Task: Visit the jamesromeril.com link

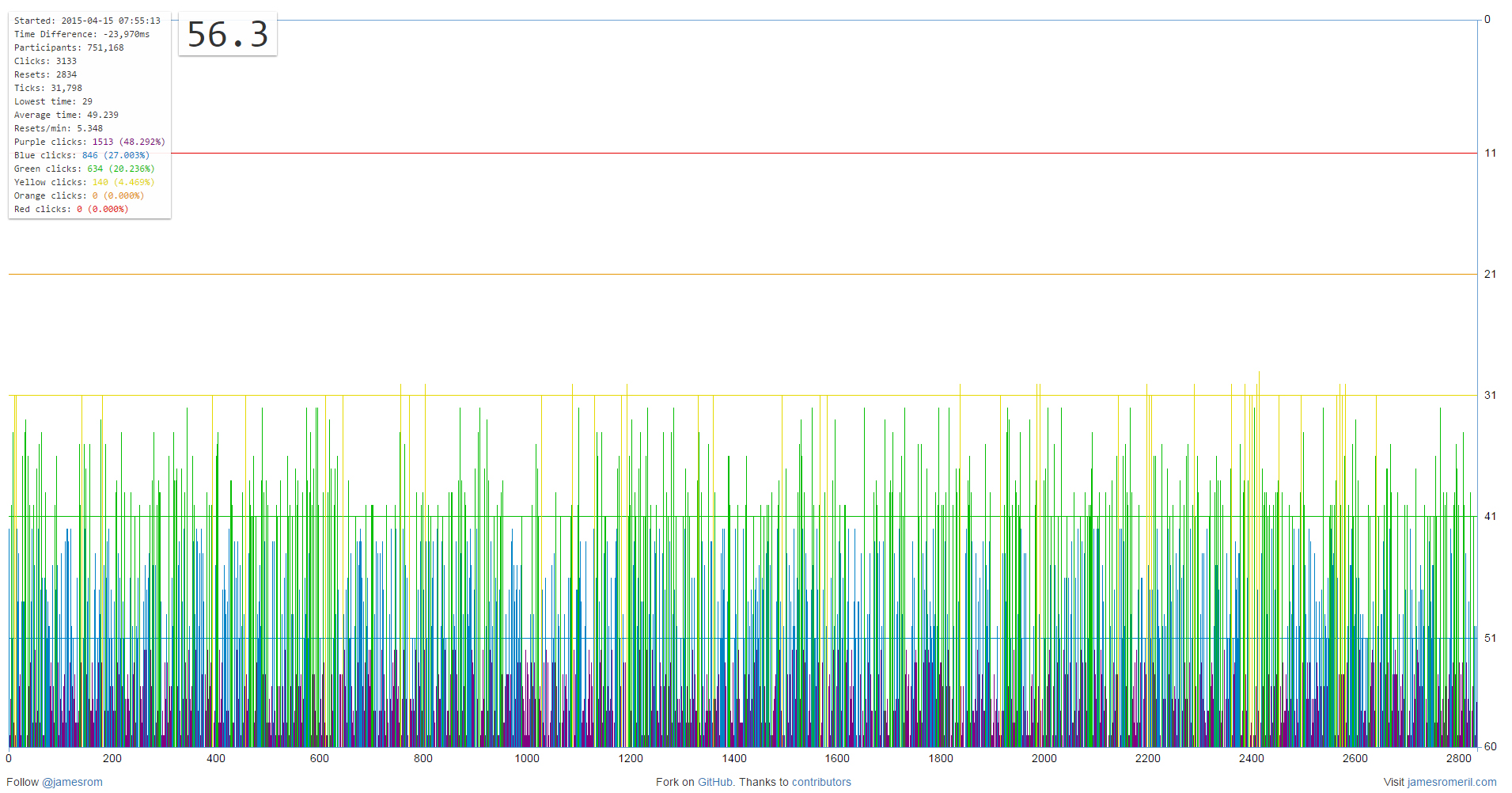Action: click(x=1452, y=782)
